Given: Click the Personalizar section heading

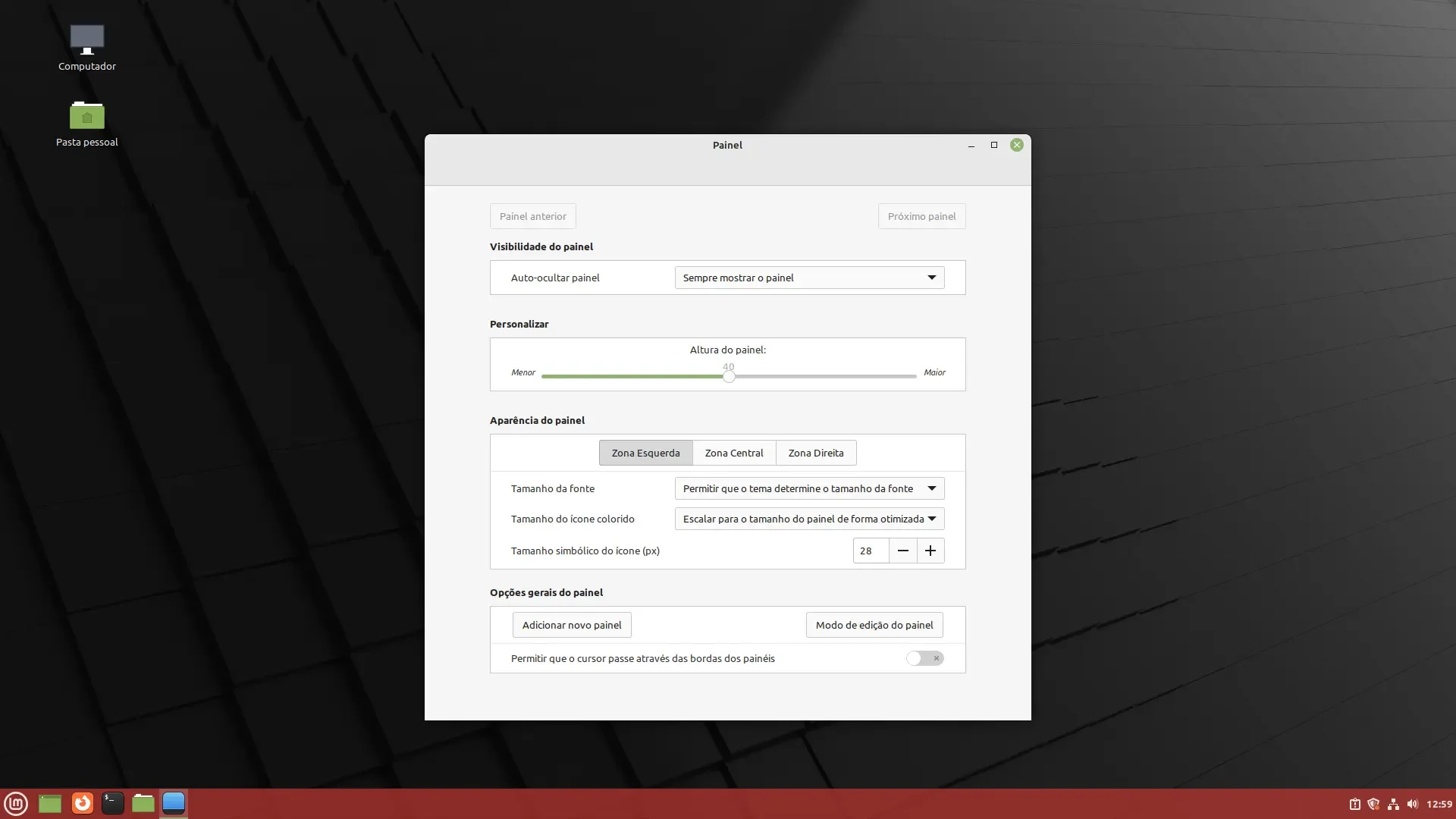Looking at the screenshot, I should click(519, 324).
